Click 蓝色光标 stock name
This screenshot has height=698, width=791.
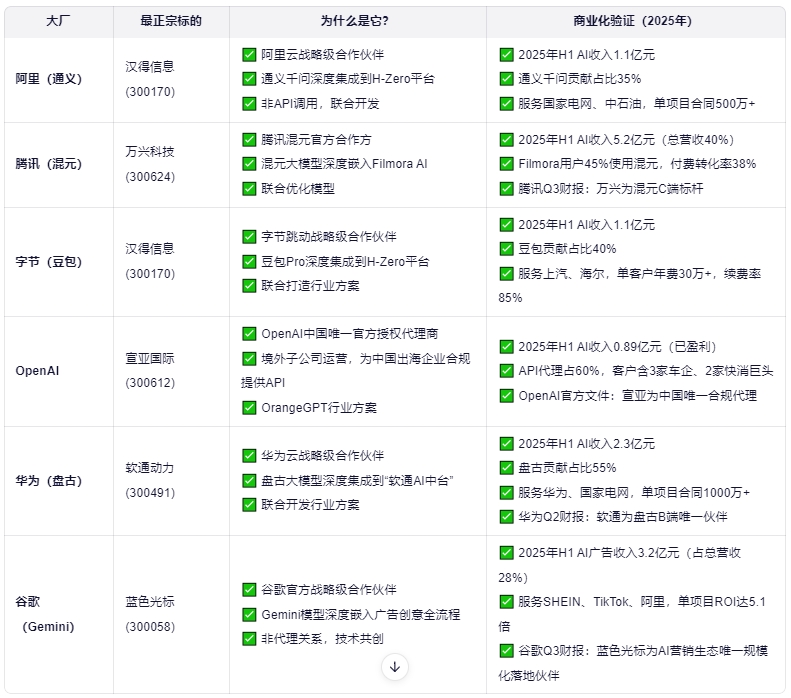[x=150, y=601]
